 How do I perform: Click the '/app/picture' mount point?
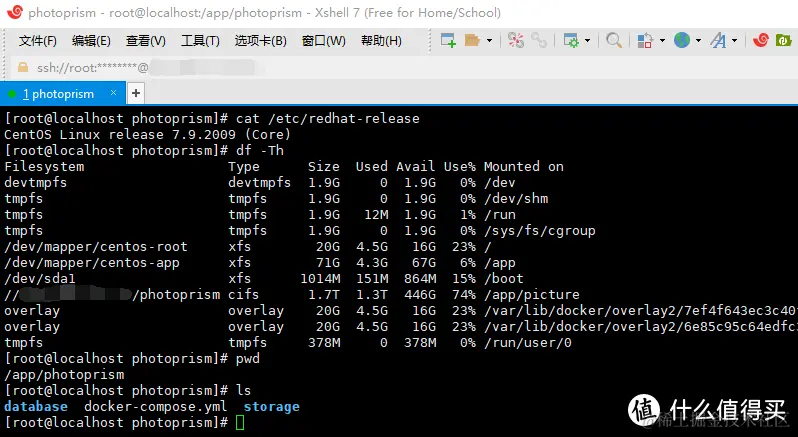[532, 295]
